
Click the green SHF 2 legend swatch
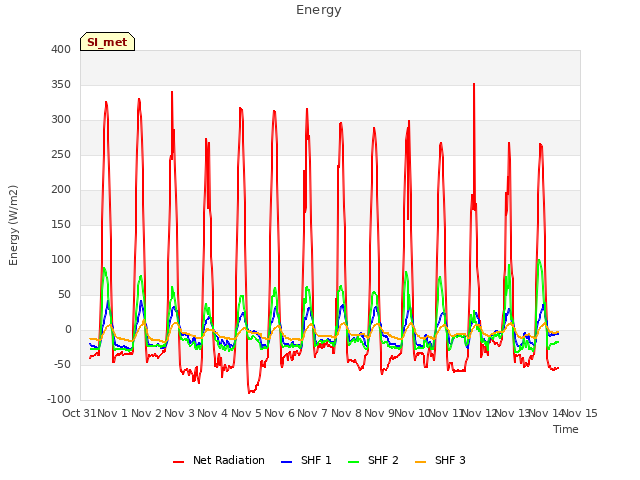click(x=353, y=462)
